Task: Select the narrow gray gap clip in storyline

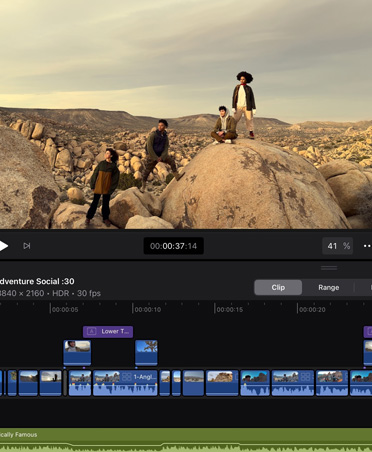Action: pos(65,383)
